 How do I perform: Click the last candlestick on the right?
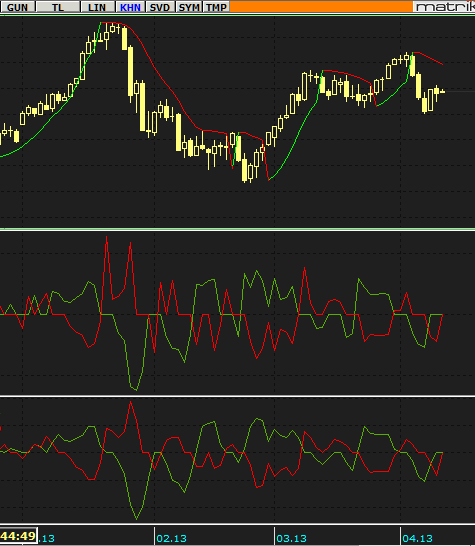[x=442, y=92]
